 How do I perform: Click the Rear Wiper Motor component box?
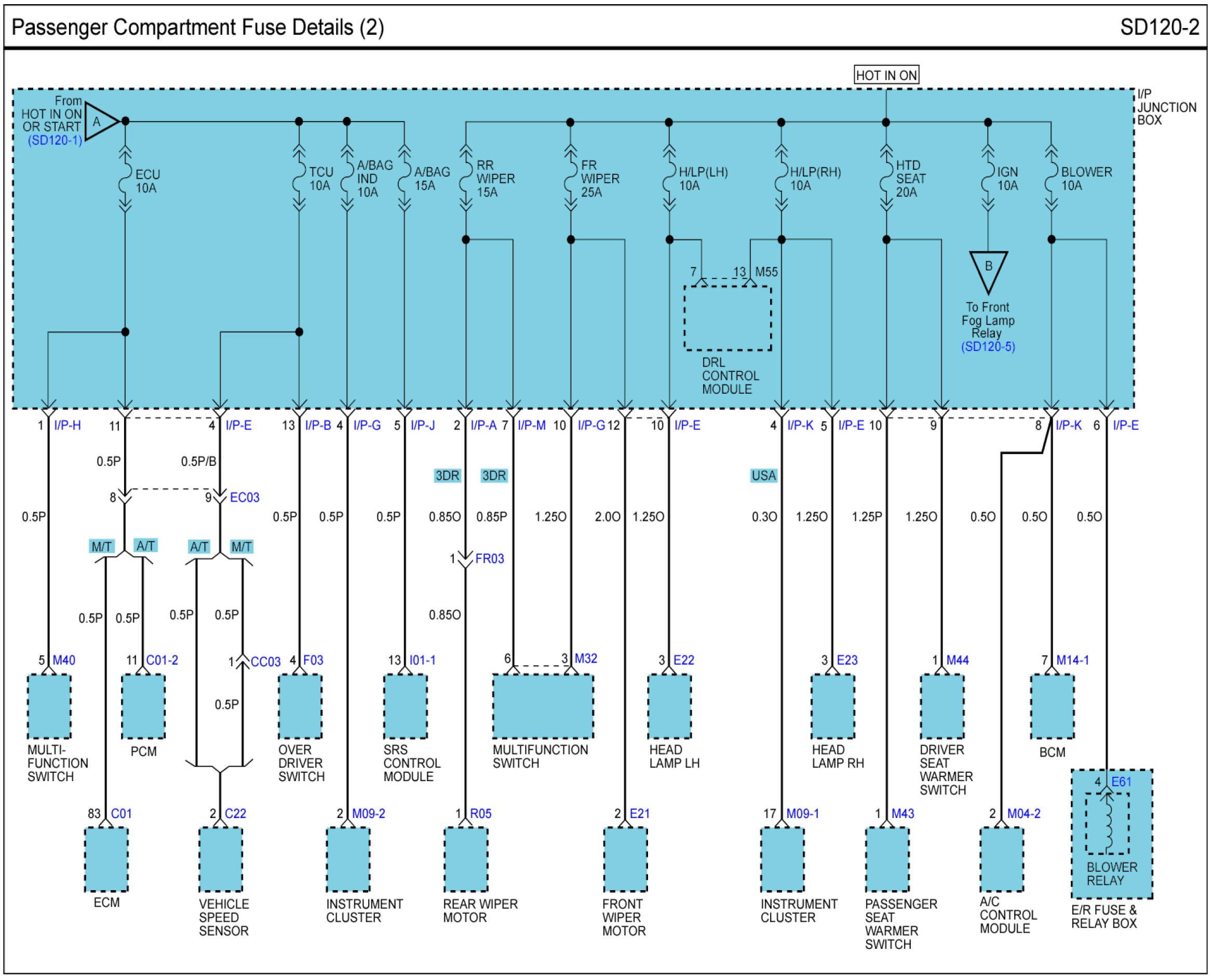pos(466,860)
